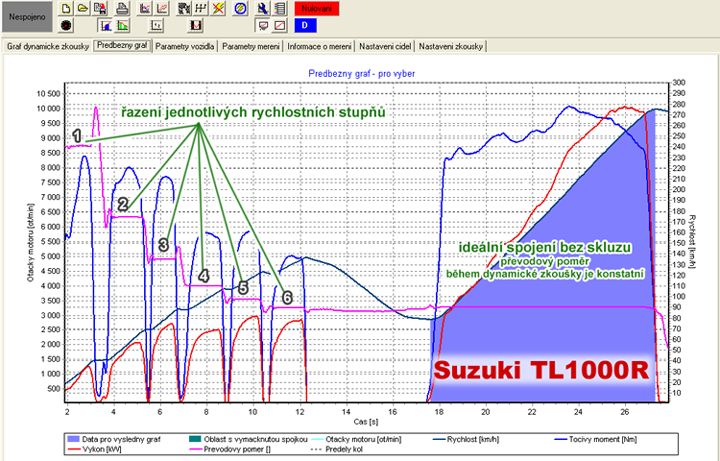Switch to Graf dynamicke zkousky tab

coord(48,46)
